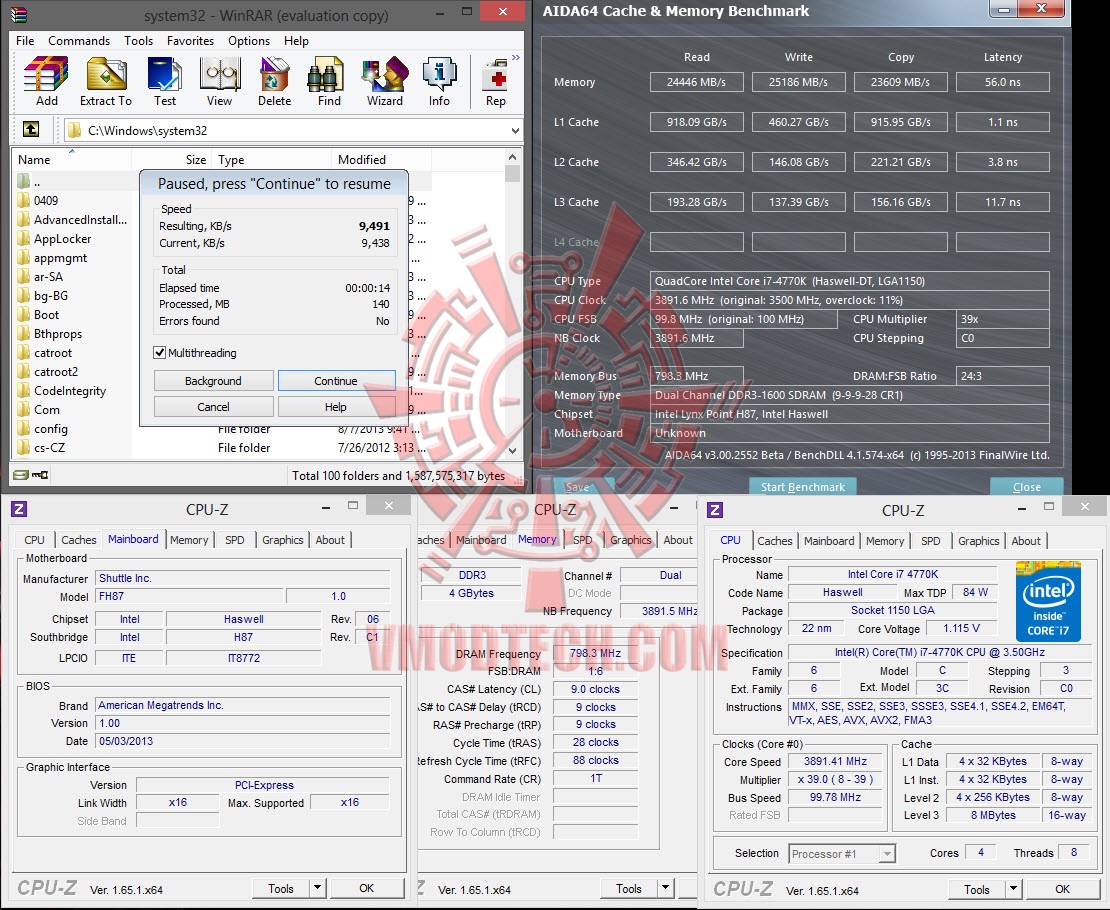Image resolution: width=1110 pixels, height=910 pixels.
Task: Open the Wizard tool icon
Action: 384,81
